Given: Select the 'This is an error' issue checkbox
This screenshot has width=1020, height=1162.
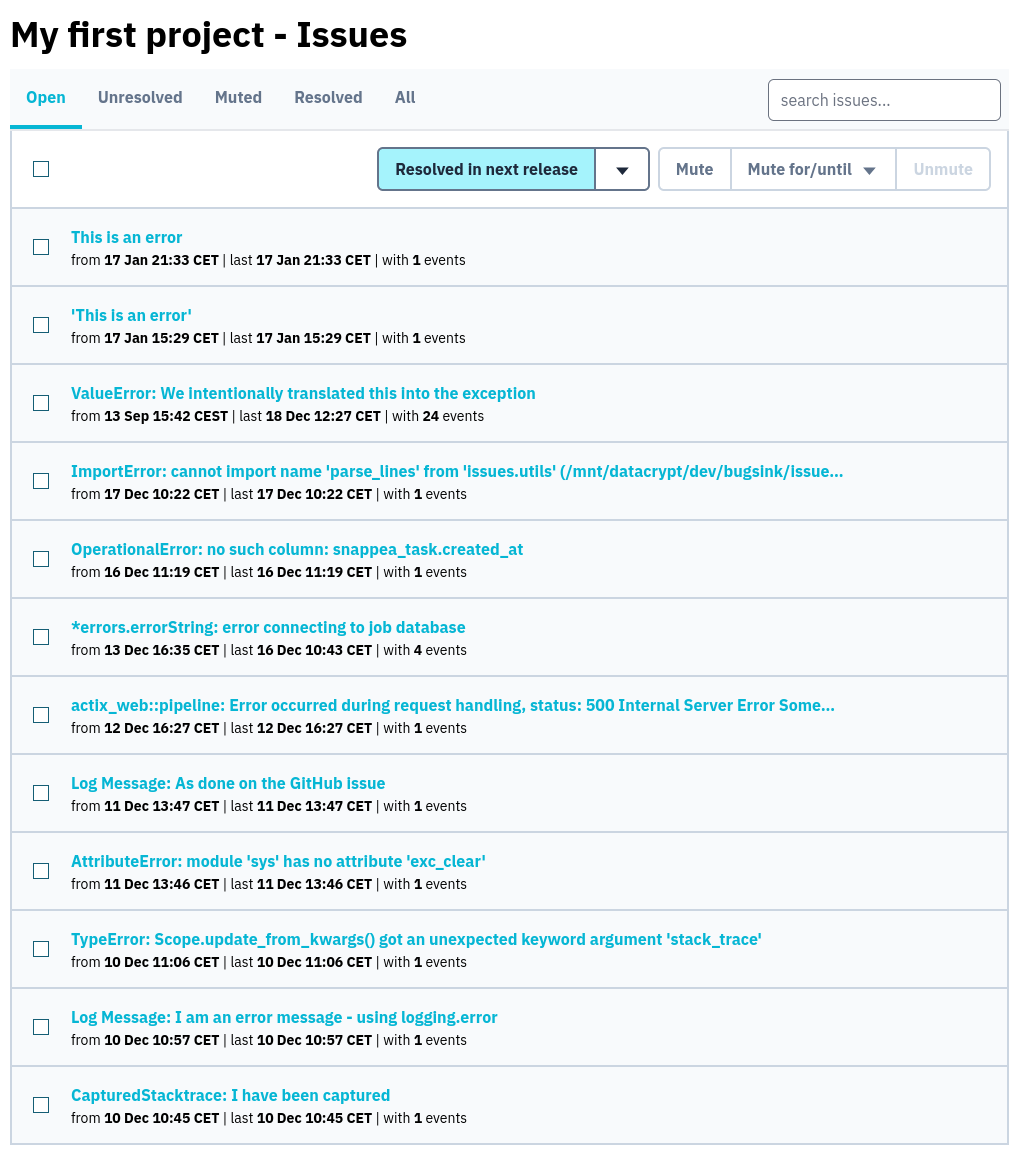Looking at the screenshot, I should (x=41, y=247).
